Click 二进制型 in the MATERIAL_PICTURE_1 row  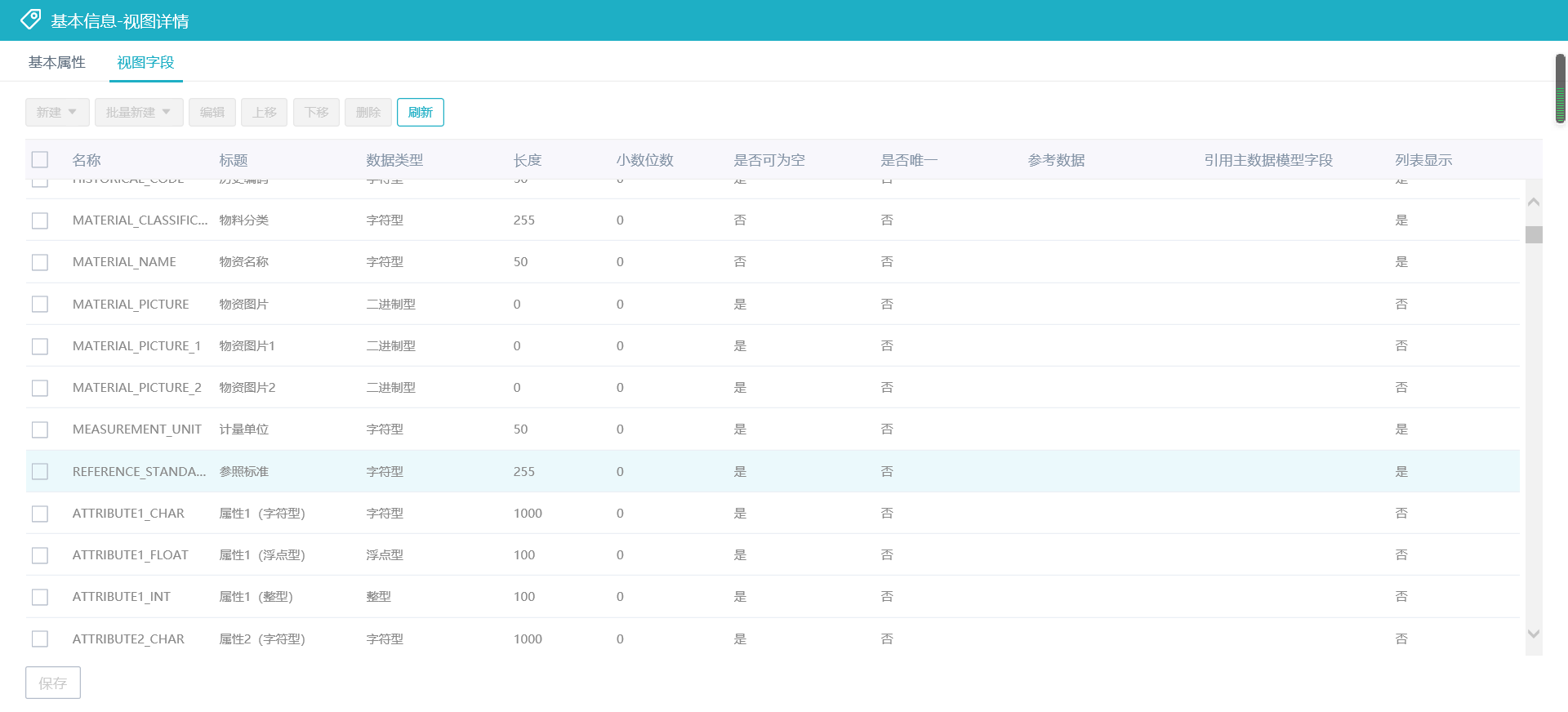point(391,346)
